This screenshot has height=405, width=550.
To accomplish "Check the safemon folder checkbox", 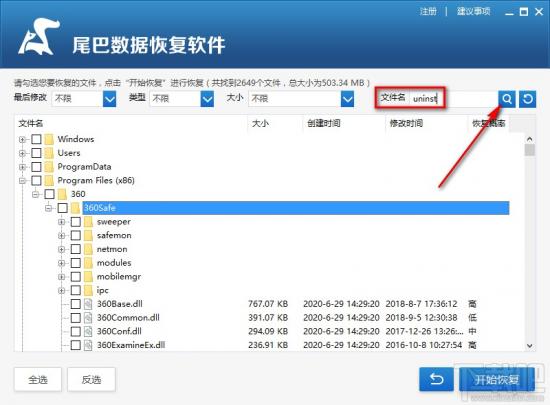I will (x=76, y=235).
